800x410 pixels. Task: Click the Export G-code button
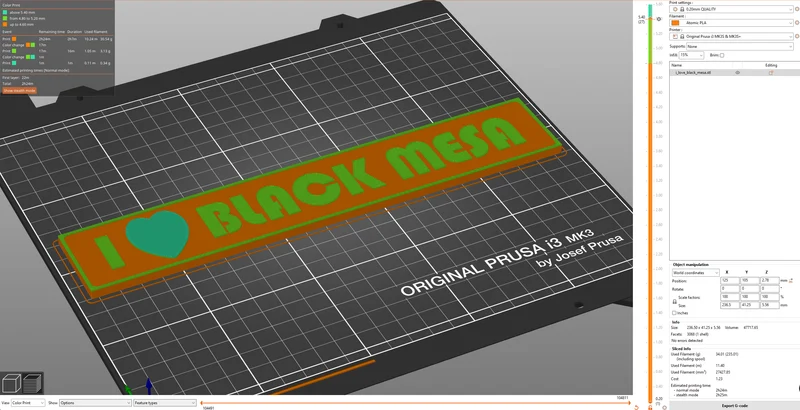click(735, 406)
